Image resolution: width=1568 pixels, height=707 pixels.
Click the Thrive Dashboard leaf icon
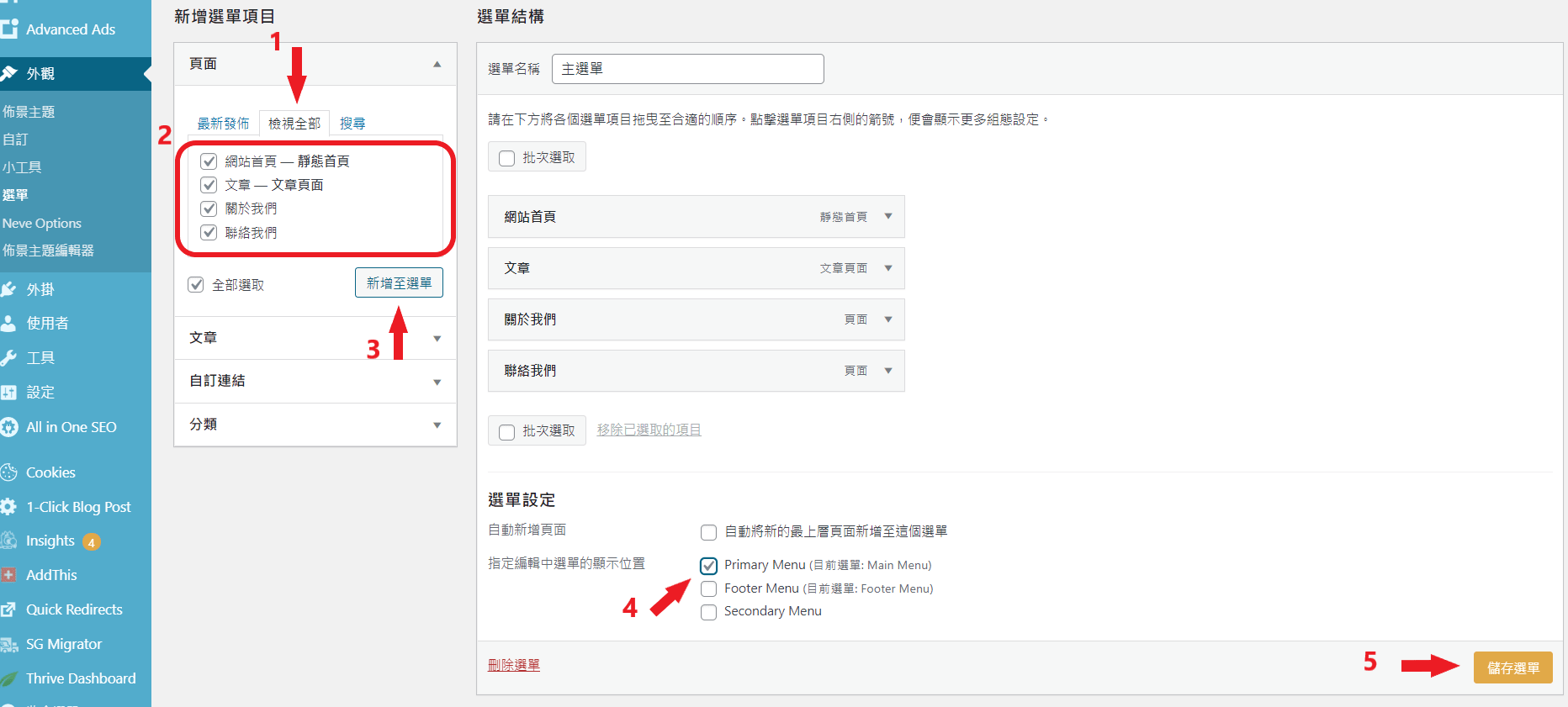pyautogui.click(x=9, y=678)
